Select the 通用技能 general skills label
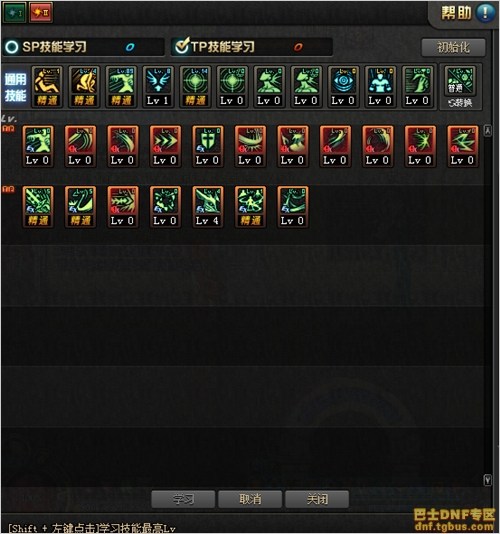The image size is (500, 534). (x=16, y=87)
